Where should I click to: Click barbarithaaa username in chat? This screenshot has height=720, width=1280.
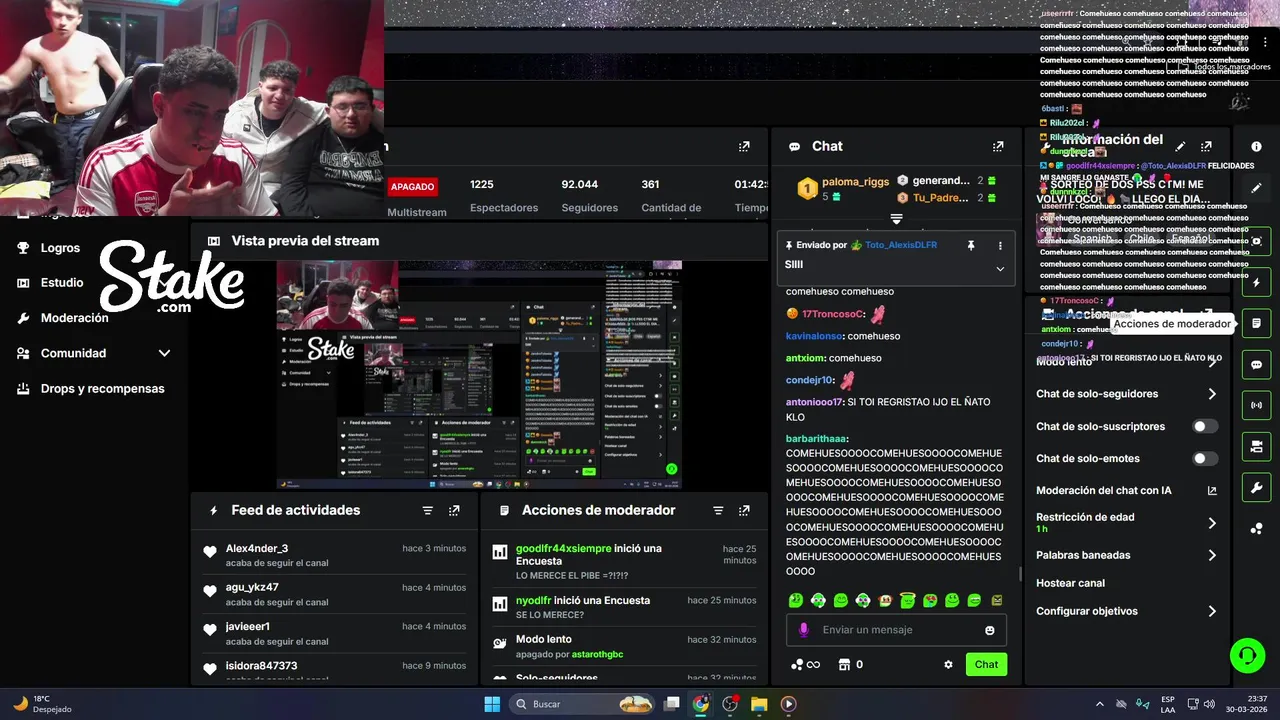(x=817, y=439)
